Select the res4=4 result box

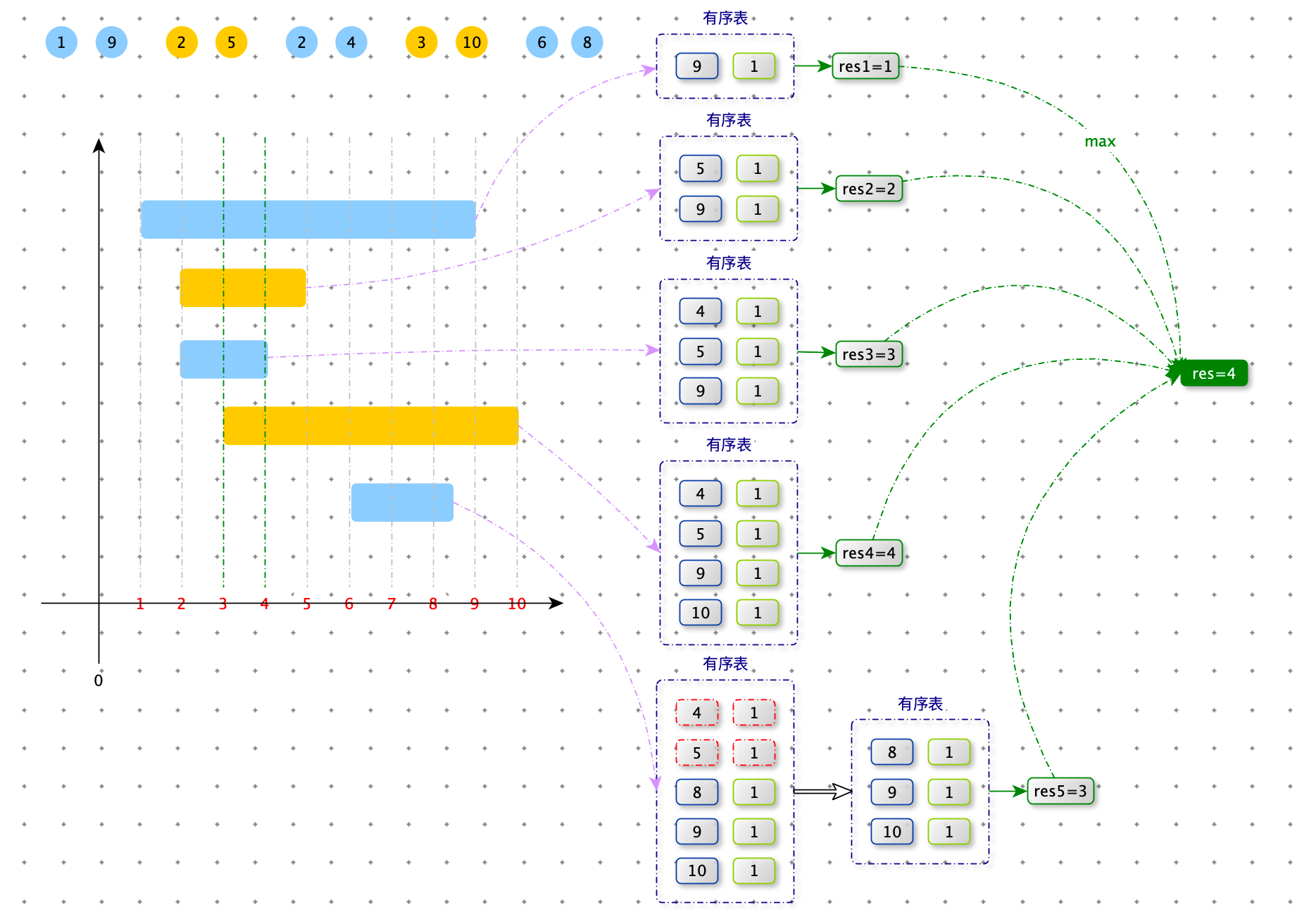point(869,553)
